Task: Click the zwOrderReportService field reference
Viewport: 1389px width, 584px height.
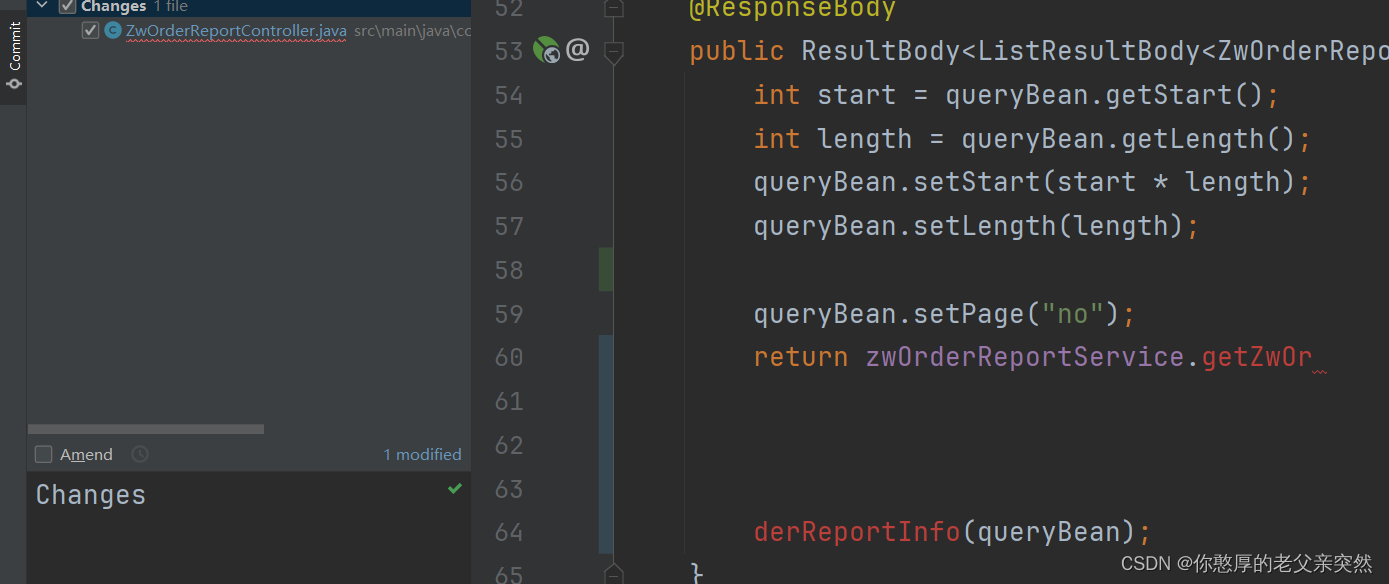Action: pos(1025,358)
